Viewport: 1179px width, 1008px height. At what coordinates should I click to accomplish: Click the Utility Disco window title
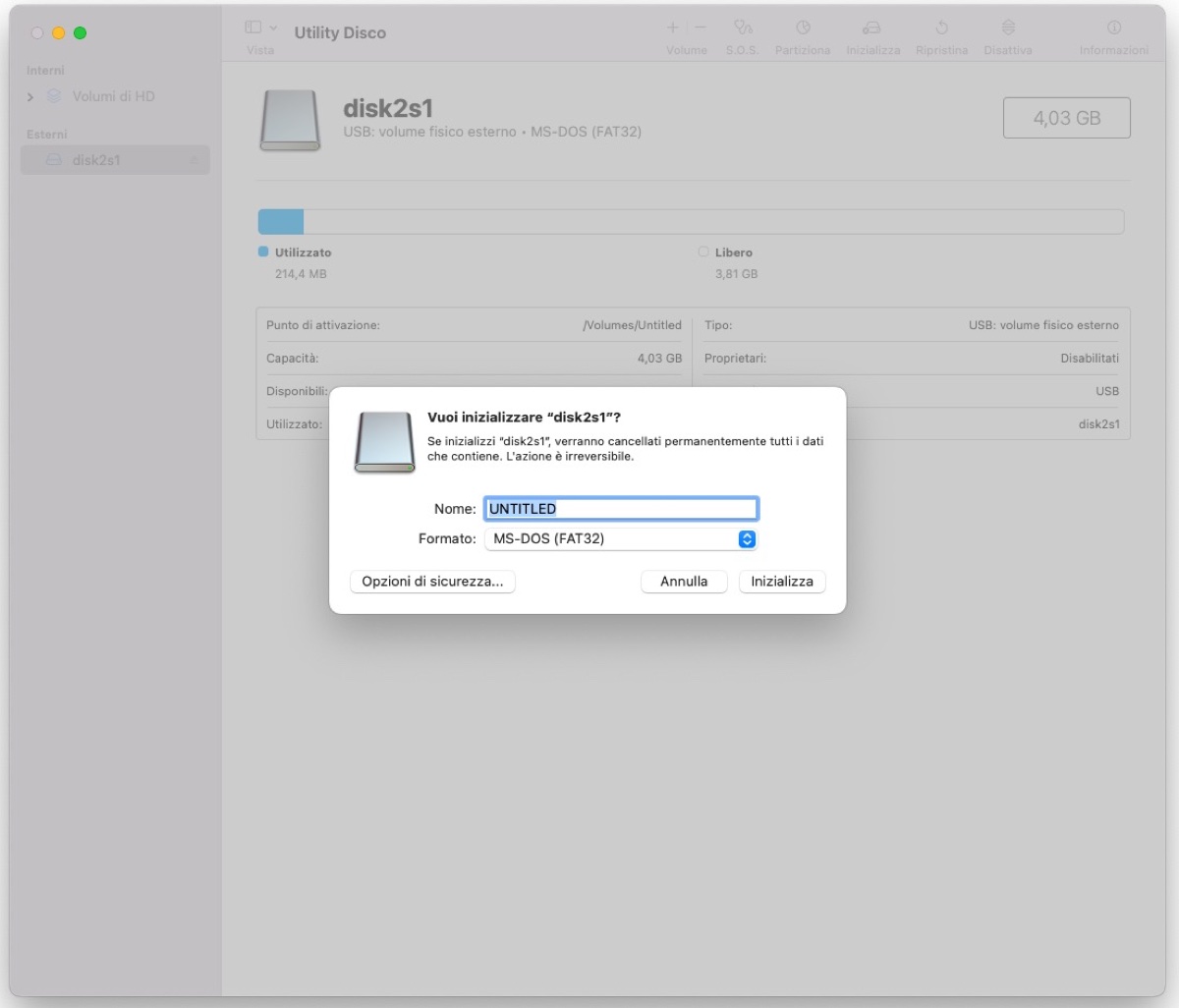340,32
